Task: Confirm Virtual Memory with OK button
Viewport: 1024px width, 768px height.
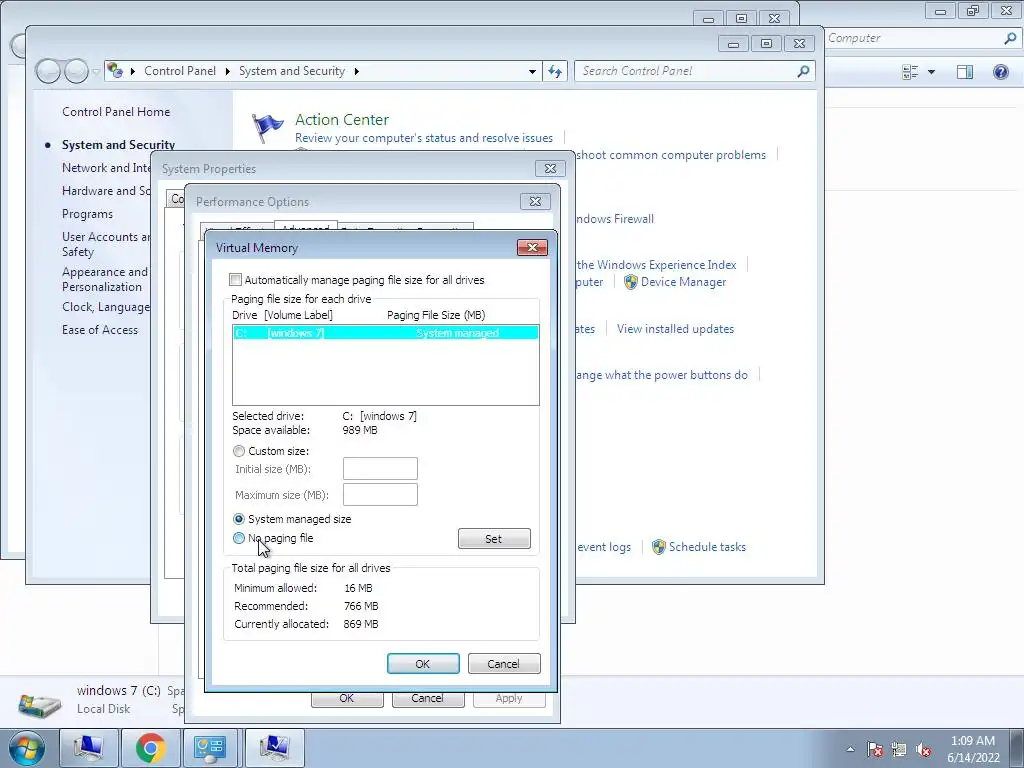Action: click(x=423, y=664)
